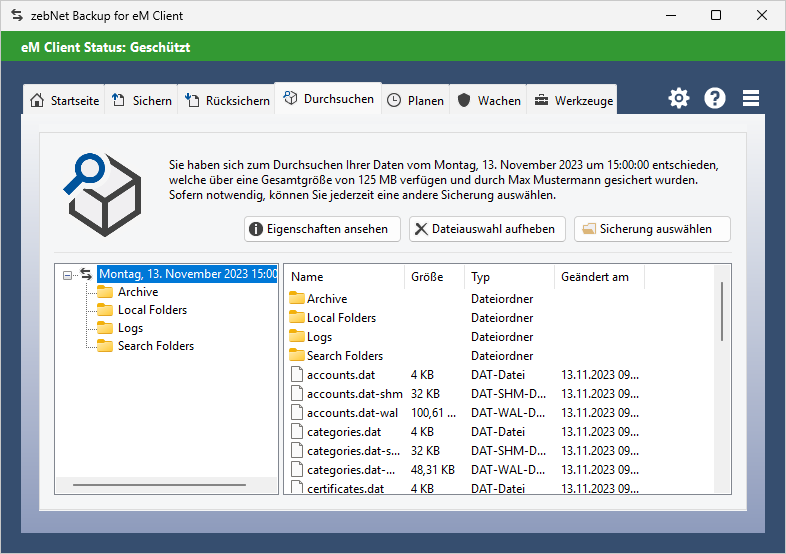786x554 pixels.
Task: Switch to the Startseite tab
Action: pos(64,100)
